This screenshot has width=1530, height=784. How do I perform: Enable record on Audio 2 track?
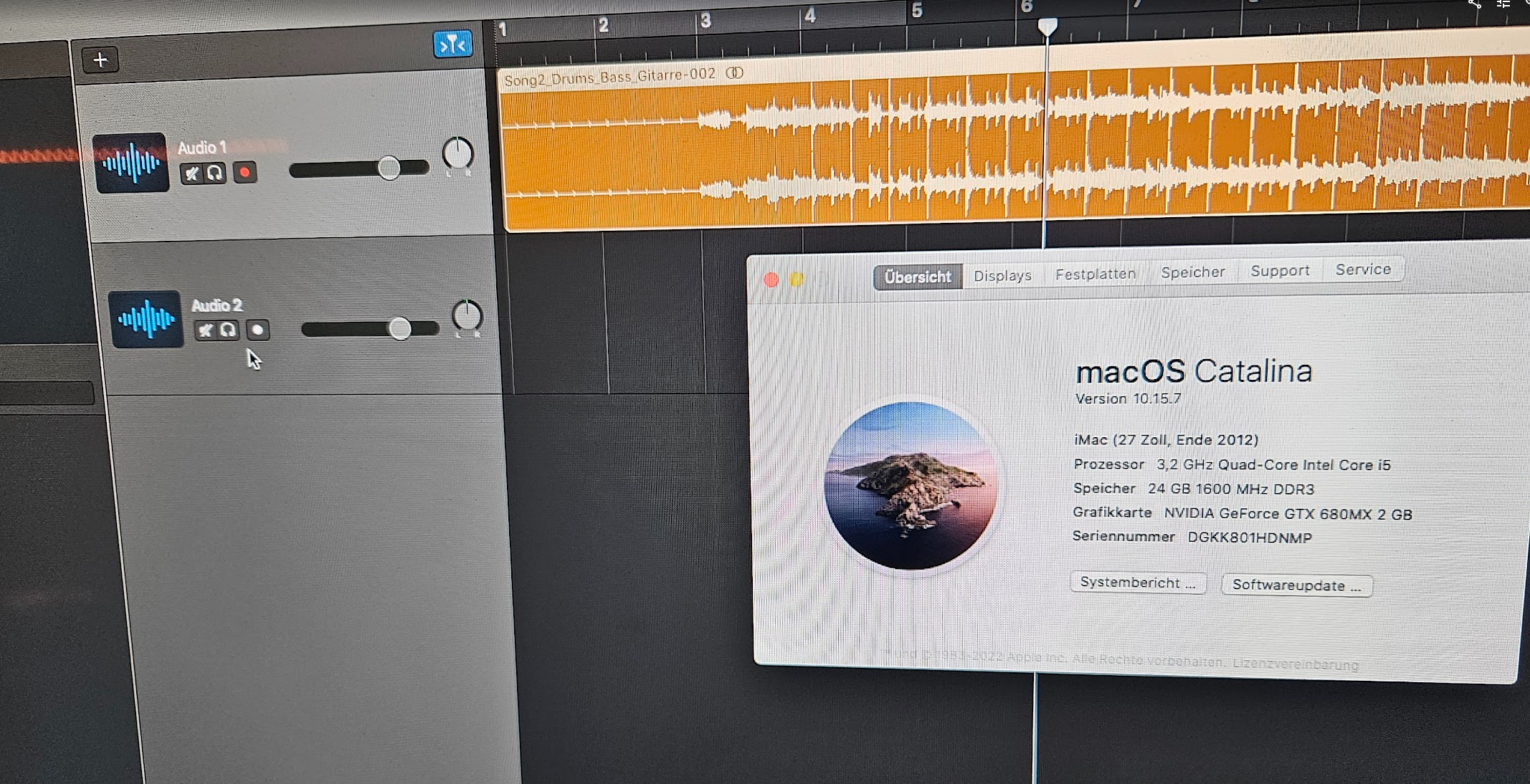[257, 330]
